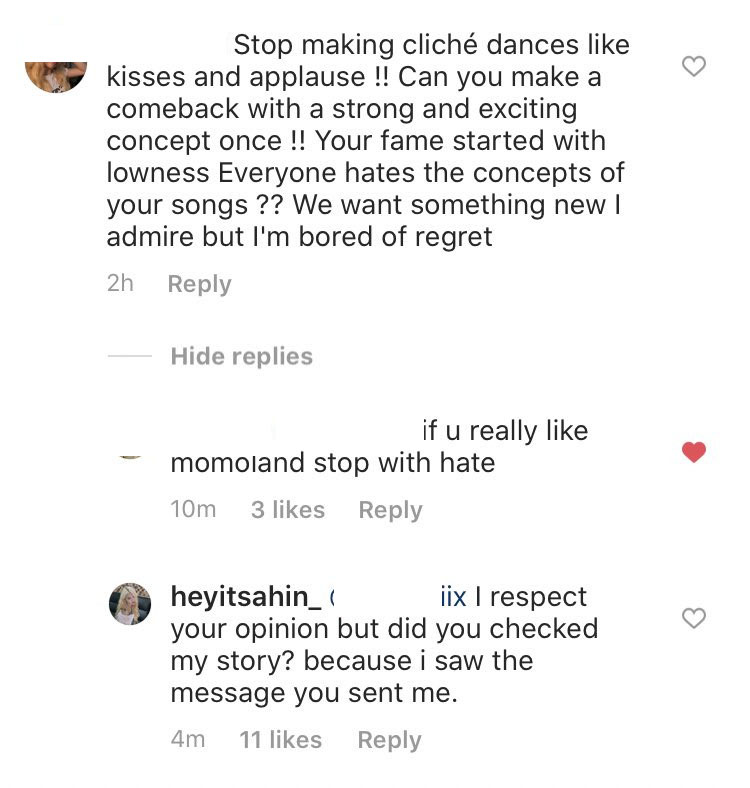Tap the "momoland stop with hate" text
Viewport: 750px width, 788px height.
pyautogui.click(x=333, y=464)
